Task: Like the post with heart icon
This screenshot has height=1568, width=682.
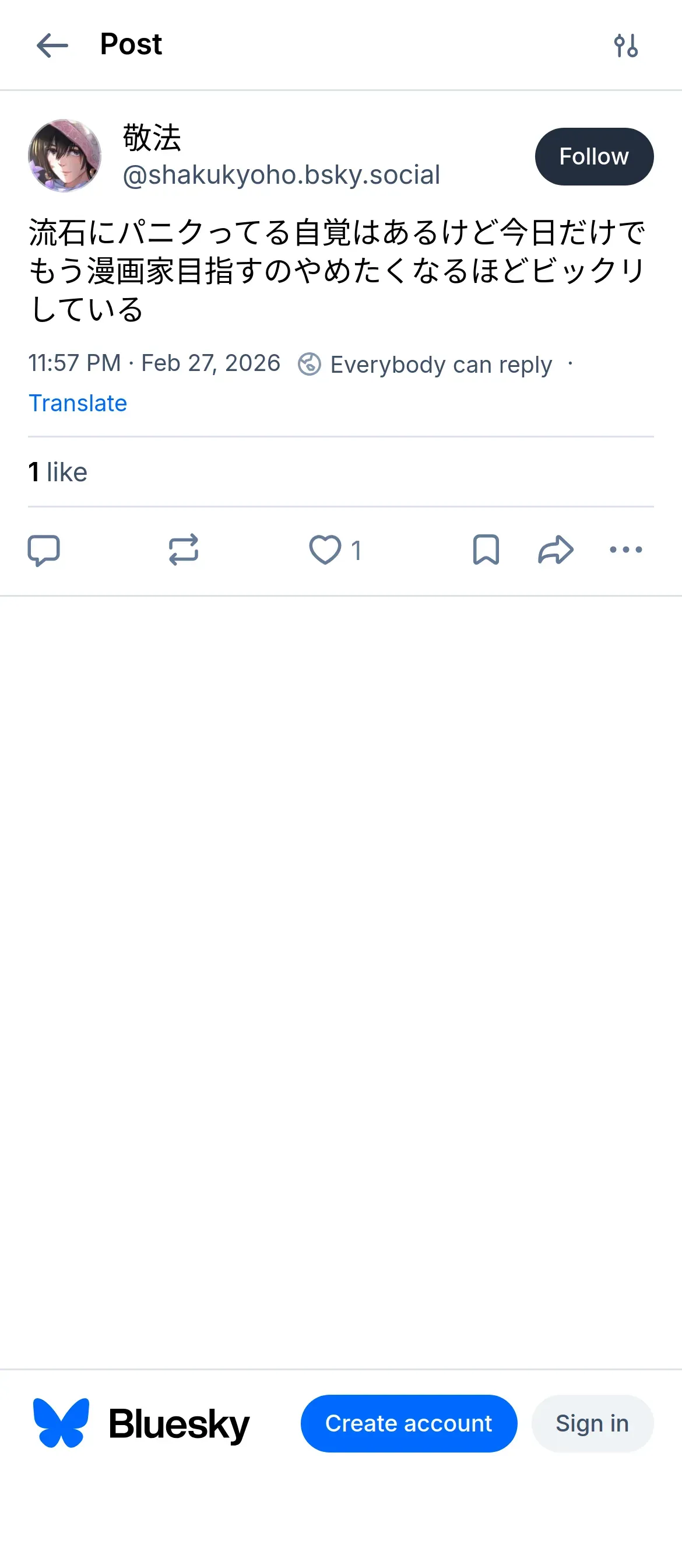Action: pyautogui.click(x=325, y=550)
